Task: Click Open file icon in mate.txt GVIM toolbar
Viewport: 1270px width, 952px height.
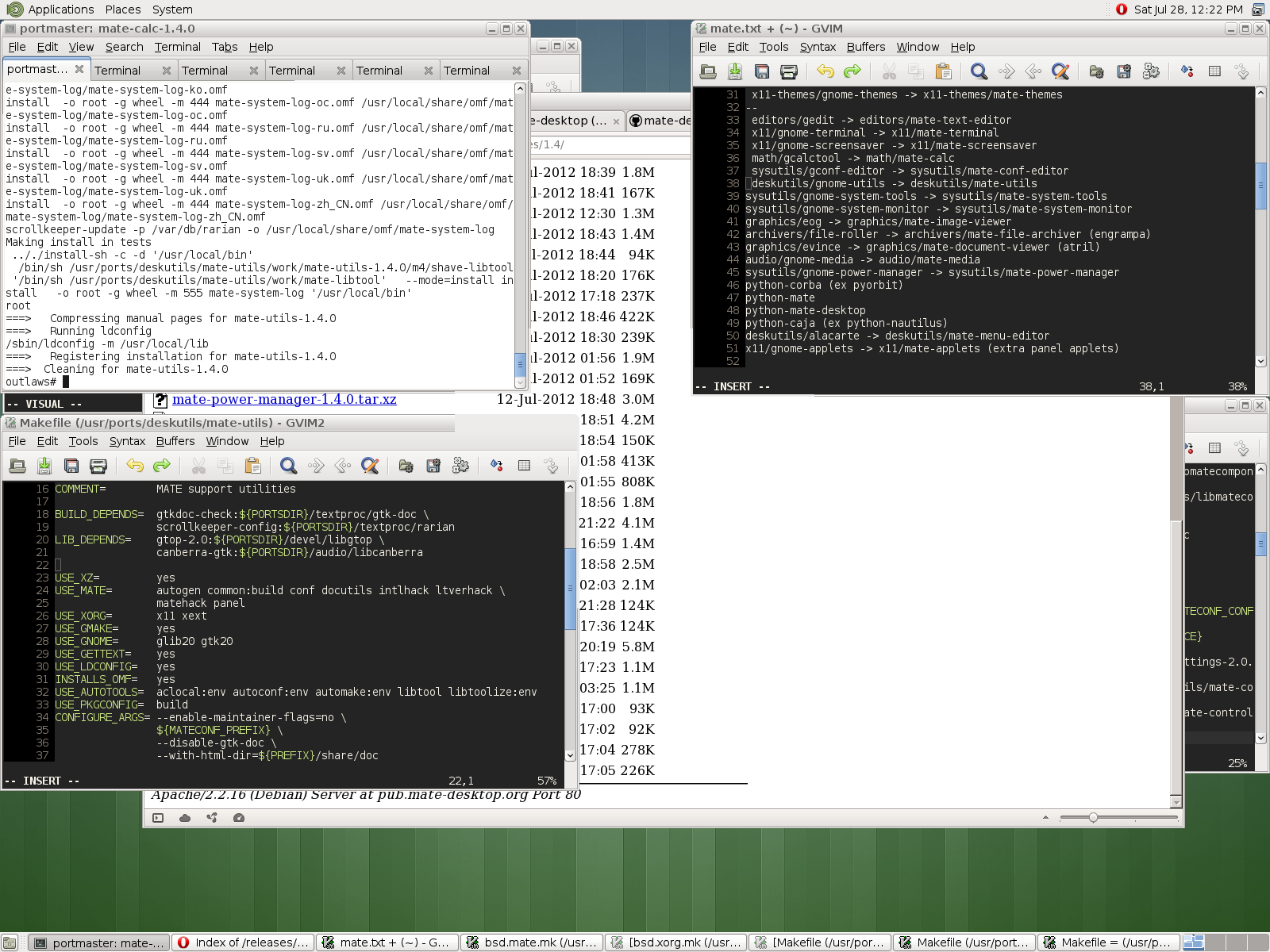Action: (x=708, y=71)
